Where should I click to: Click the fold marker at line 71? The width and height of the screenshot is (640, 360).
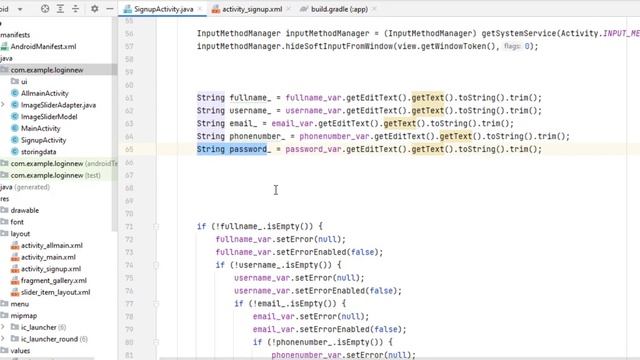pos(156,227)
